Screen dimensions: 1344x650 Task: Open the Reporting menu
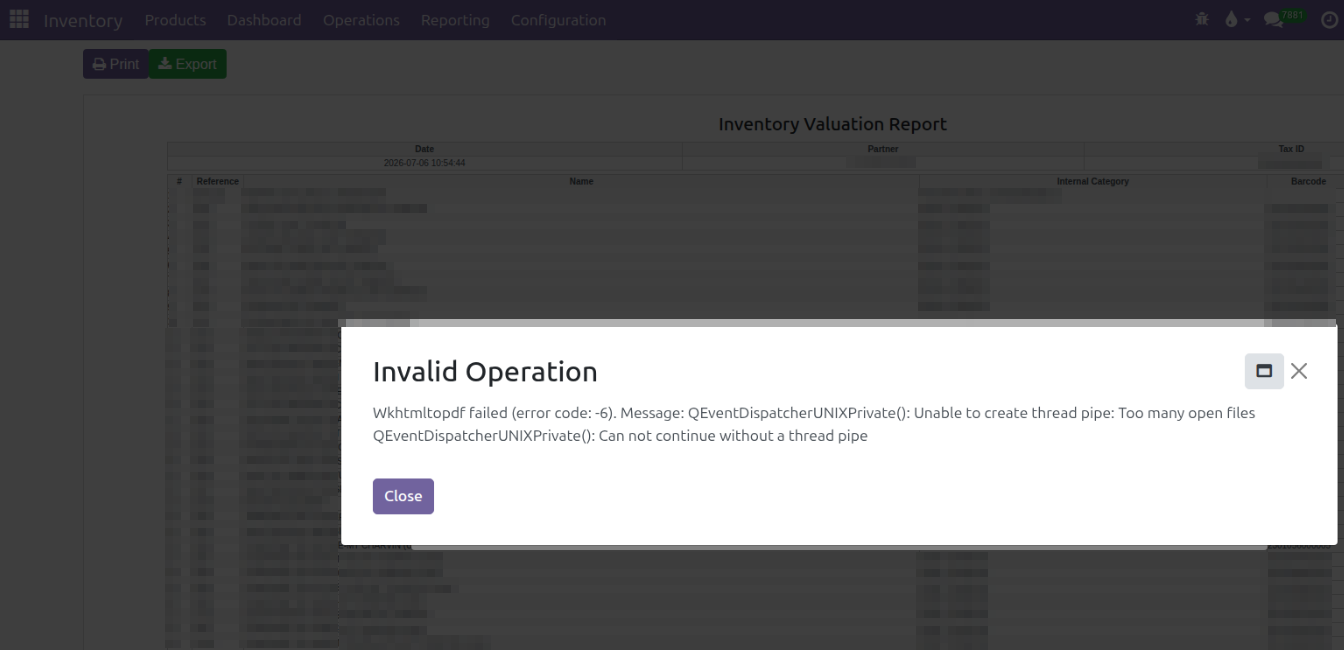pos(455,20)
